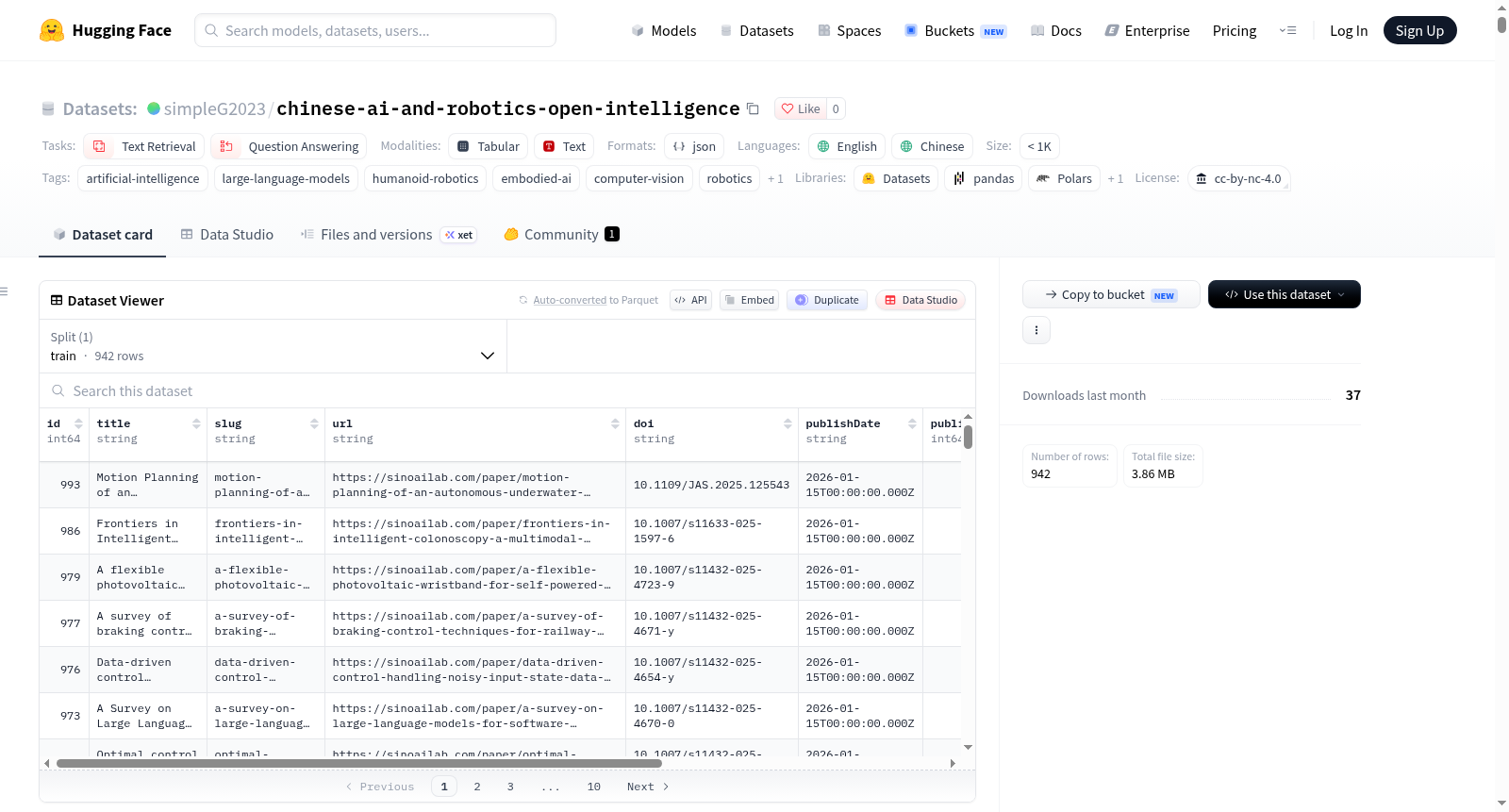Click Copy to bucket button
Screen dimensions: 1509x812
click(1111, 294)
